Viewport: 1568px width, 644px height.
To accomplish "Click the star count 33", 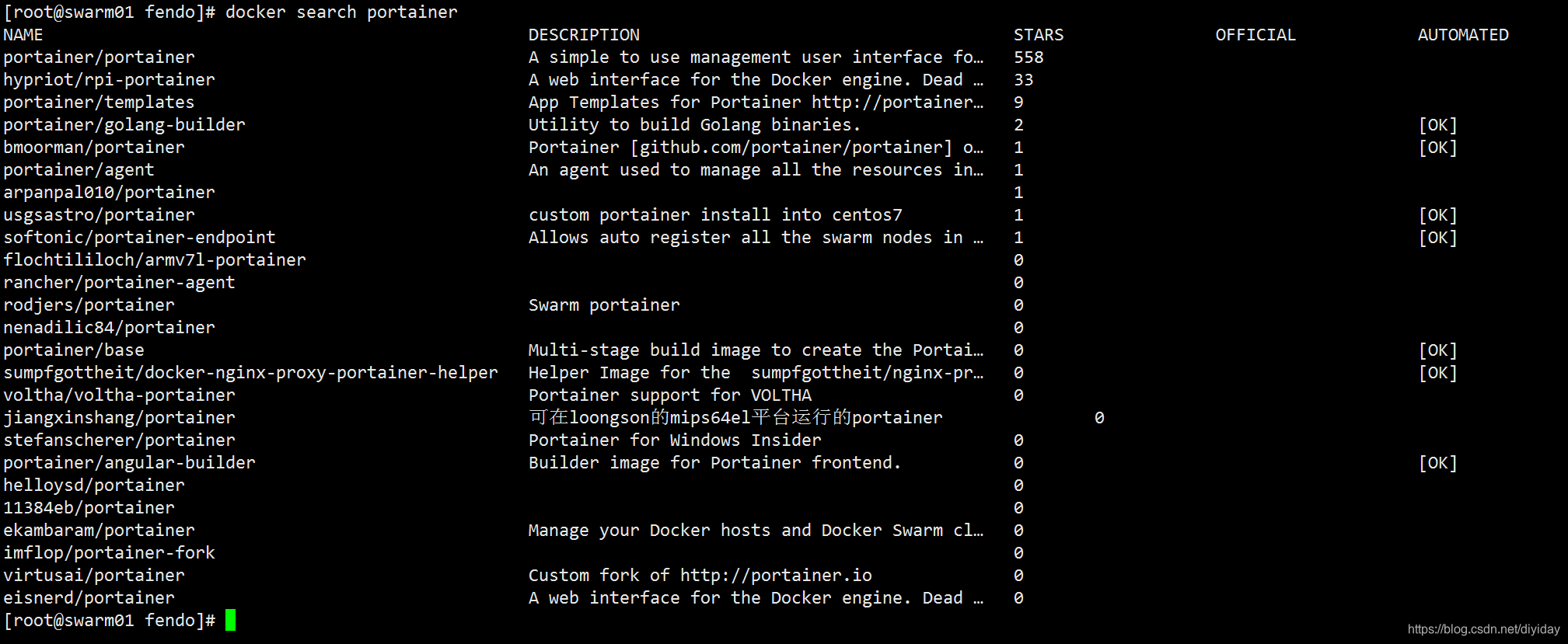I will pos(1024,80).
